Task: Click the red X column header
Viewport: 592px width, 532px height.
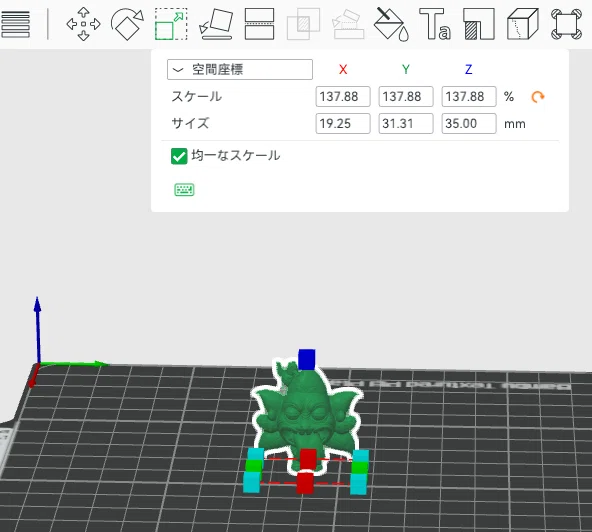Action: pyautogui.click(x=343, y=69)
